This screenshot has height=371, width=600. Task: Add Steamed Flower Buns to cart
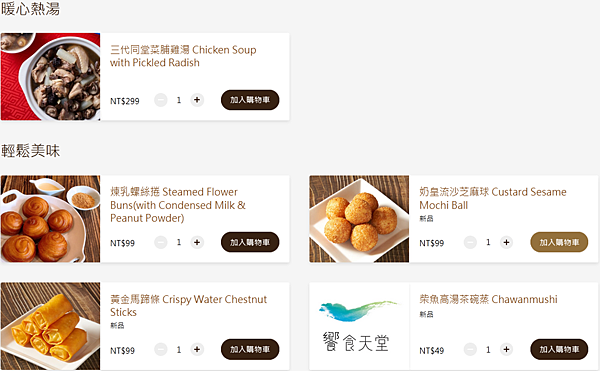(x=250, y=242)
